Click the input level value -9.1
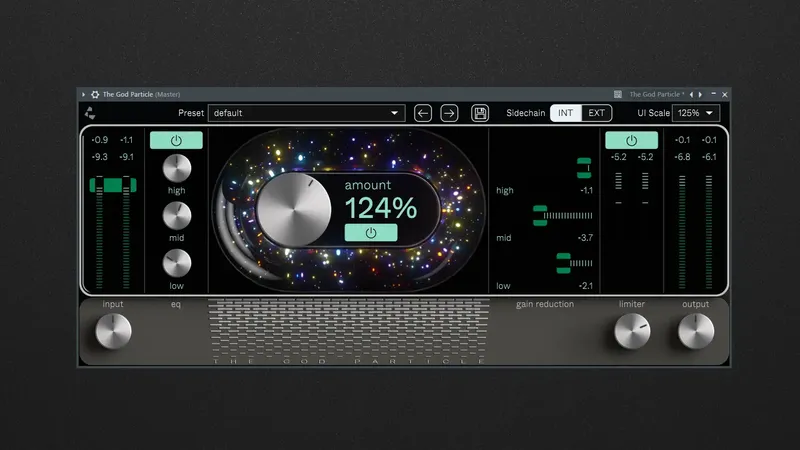This screenshot has width=800, height=450. [126, 157]
